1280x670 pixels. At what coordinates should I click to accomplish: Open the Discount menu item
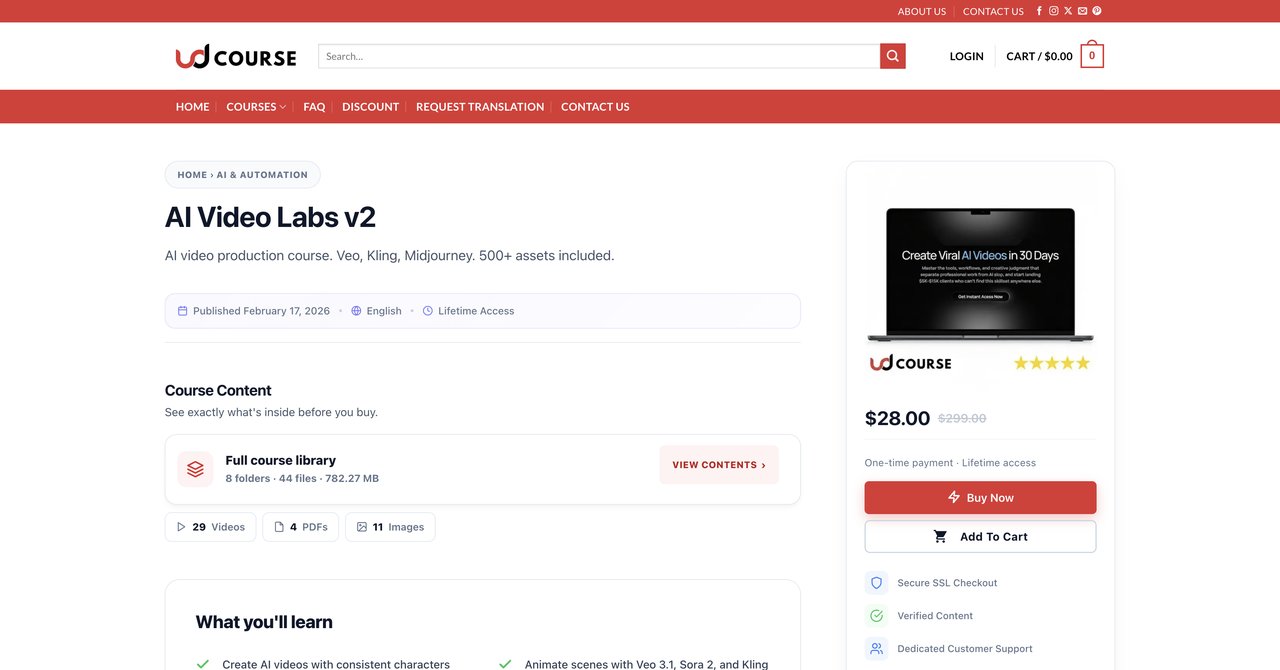pos(370,107)
